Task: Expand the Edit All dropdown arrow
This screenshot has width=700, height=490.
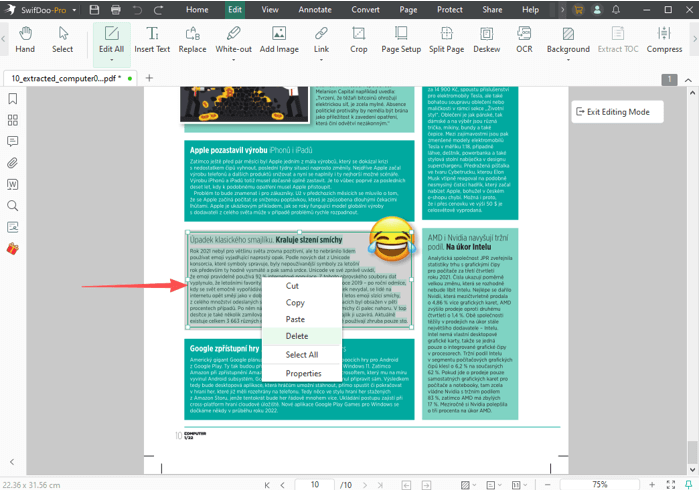Action: click(x=112, y=60)
